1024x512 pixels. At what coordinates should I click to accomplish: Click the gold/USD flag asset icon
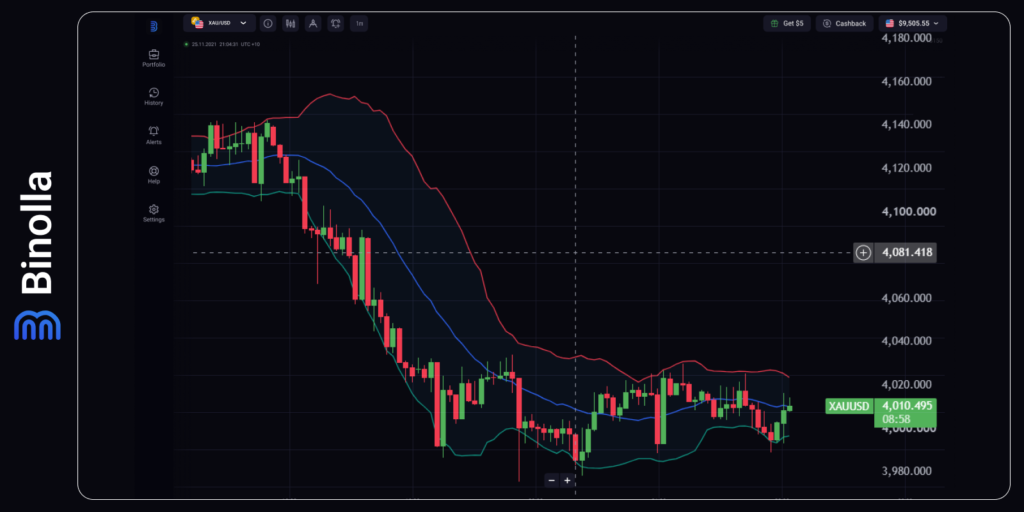197,23
